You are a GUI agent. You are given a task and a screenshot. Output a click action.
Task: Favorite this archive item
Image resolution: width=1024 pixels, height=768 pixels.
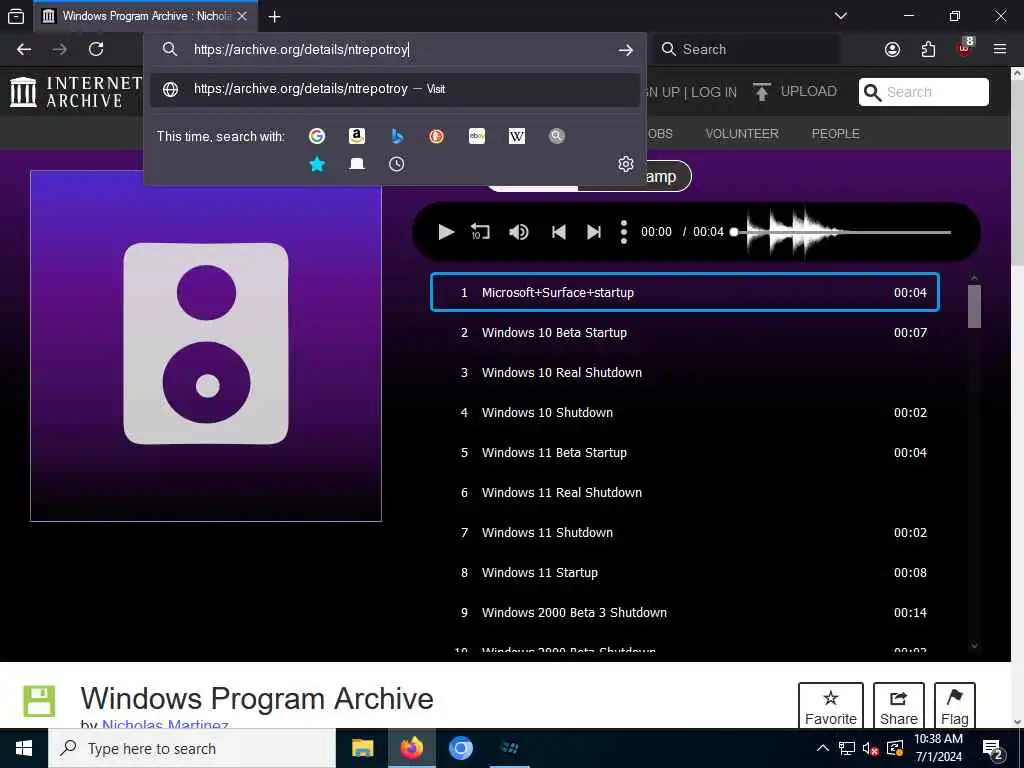click(x=831, y=707)
